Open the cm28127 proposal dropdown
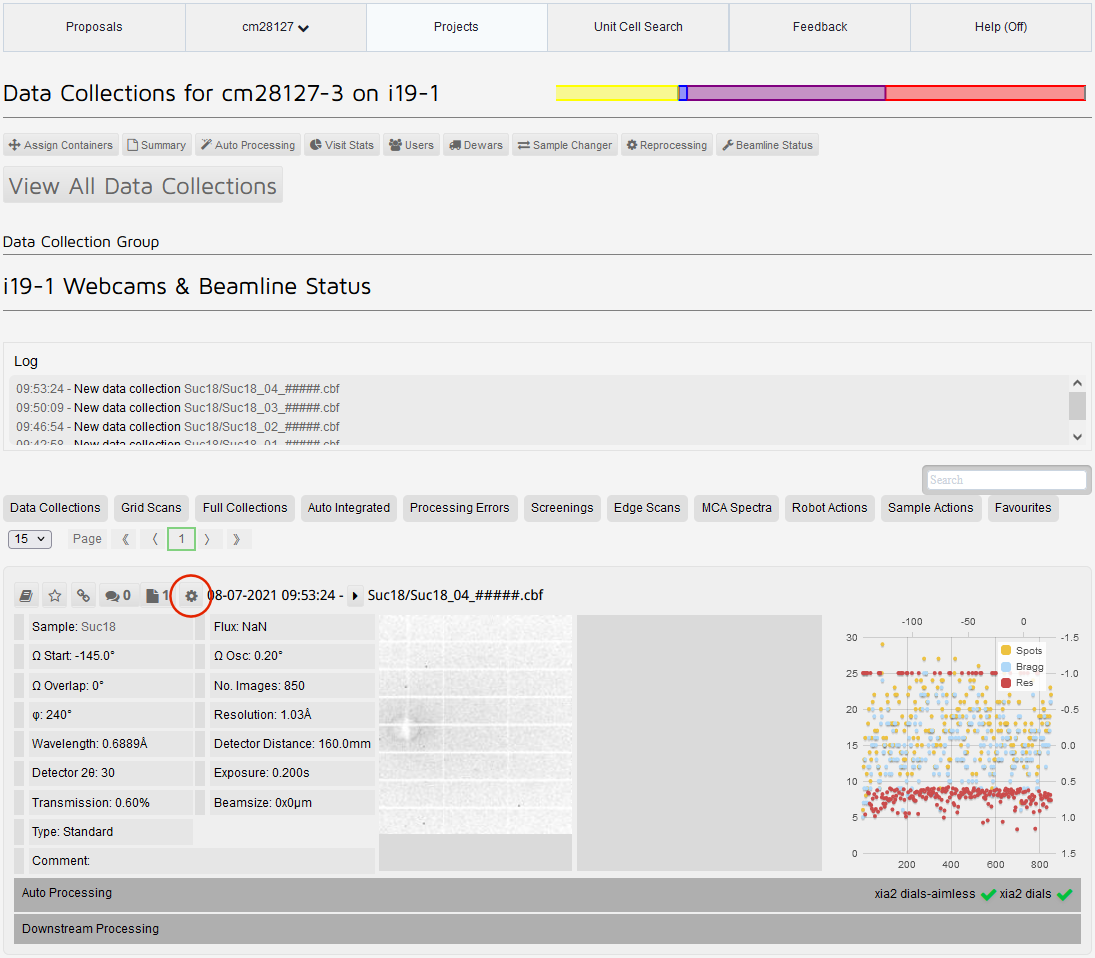Image resolution: width=1095 pixels, height=958 pixels. click(x=276, y=27)
